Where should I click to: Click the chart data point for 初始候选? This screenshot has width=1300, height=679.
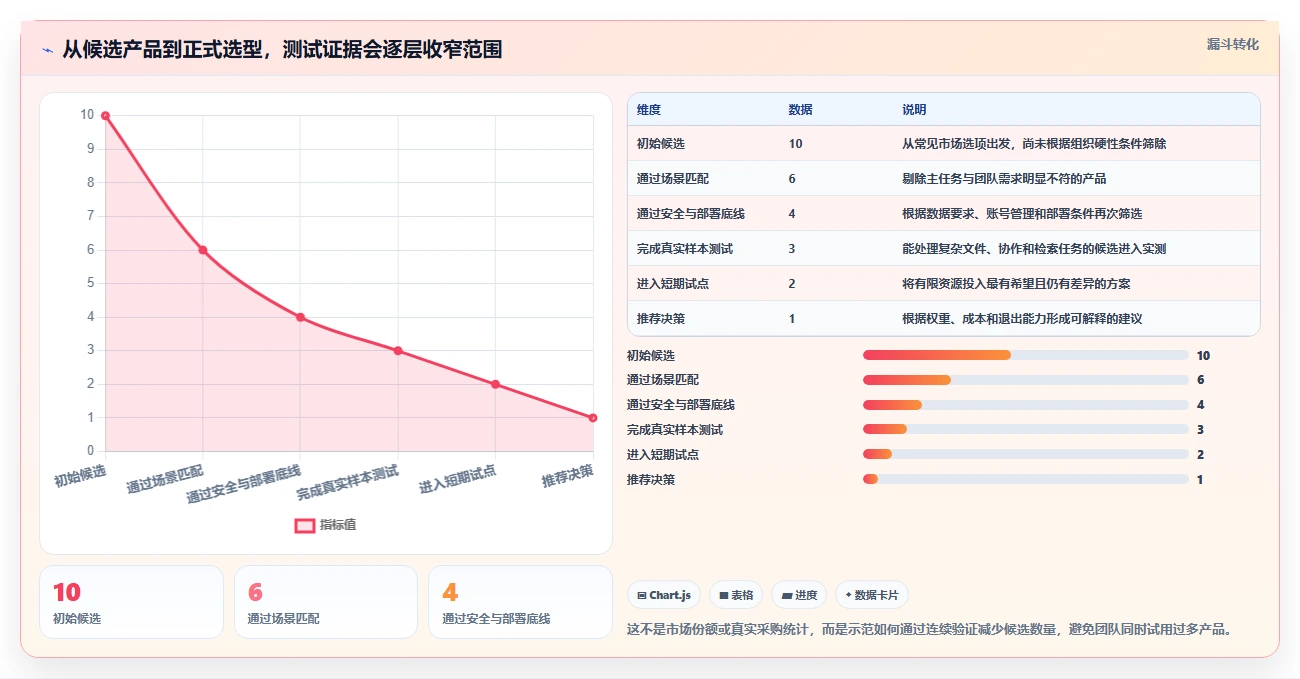coord(105,116)
